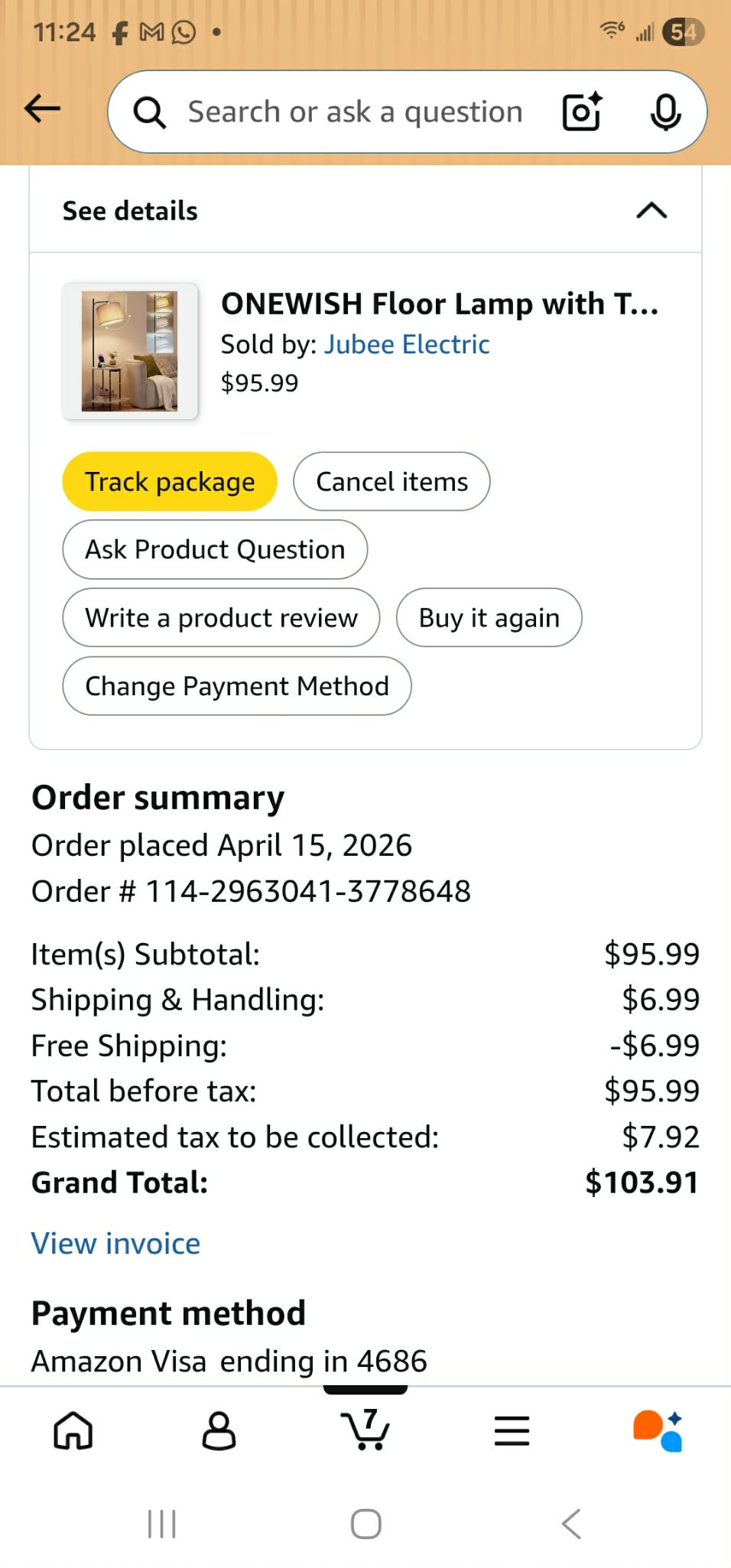Image resolution: width=731 pixels, height=1568 pixels.
Task: Go to Amazon home tab
Action: click(73, 1430)
